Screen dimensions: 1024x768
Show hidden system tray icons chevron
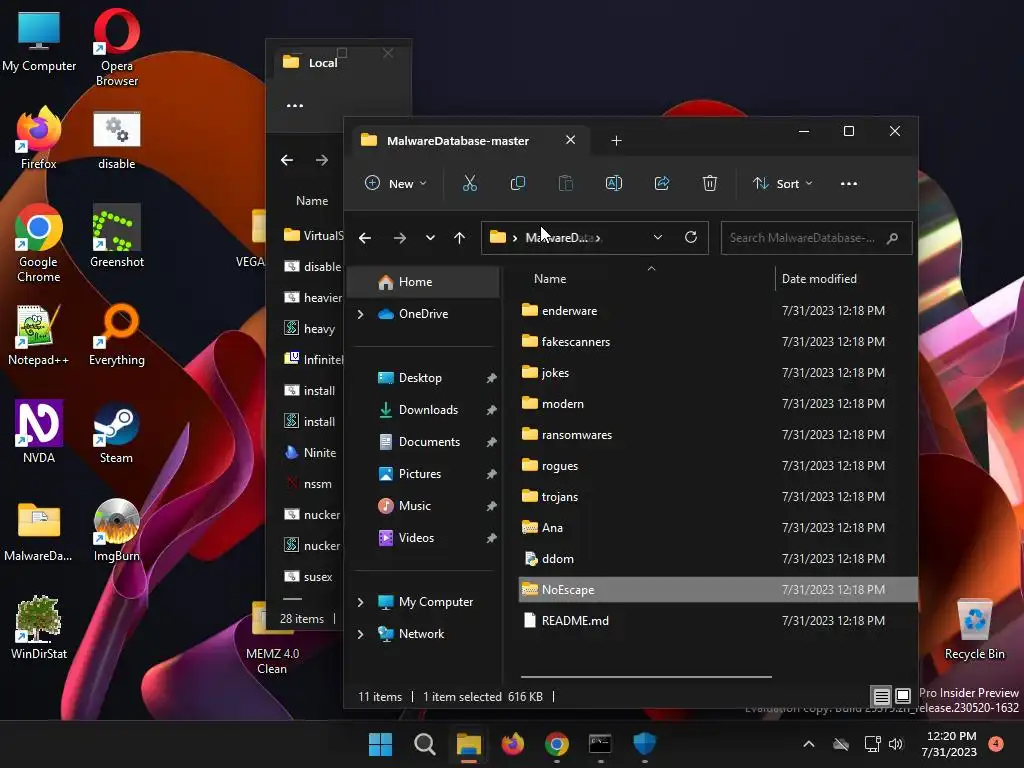[x=808, y=744]
